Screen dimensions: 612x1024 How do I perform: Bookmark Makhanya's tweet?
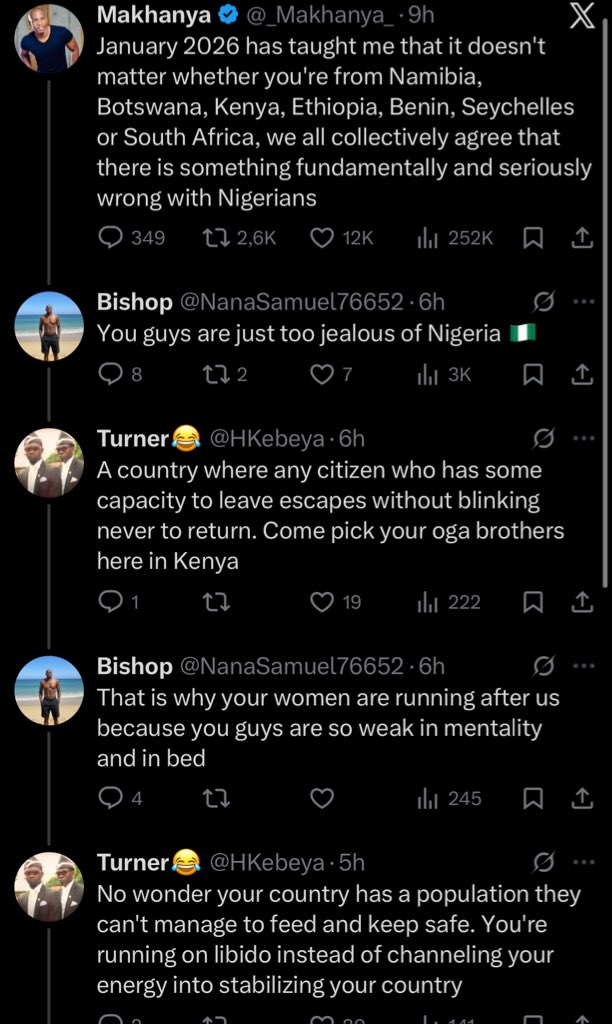(x=533, y=238)
